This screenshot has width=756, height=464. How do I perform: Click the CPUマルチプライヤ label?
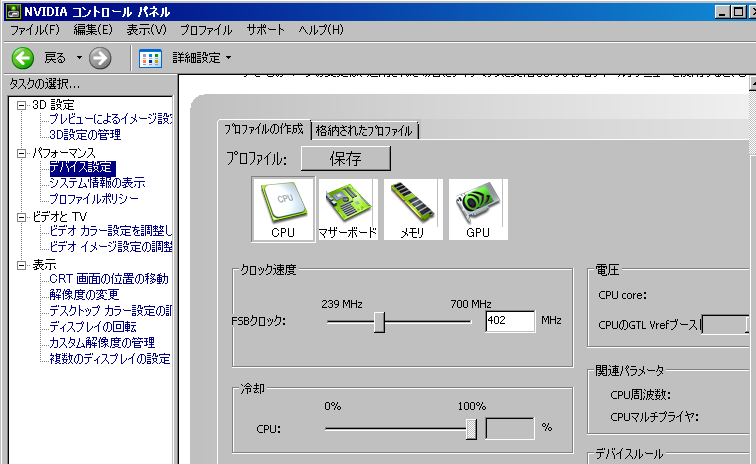tap(654, 417)
